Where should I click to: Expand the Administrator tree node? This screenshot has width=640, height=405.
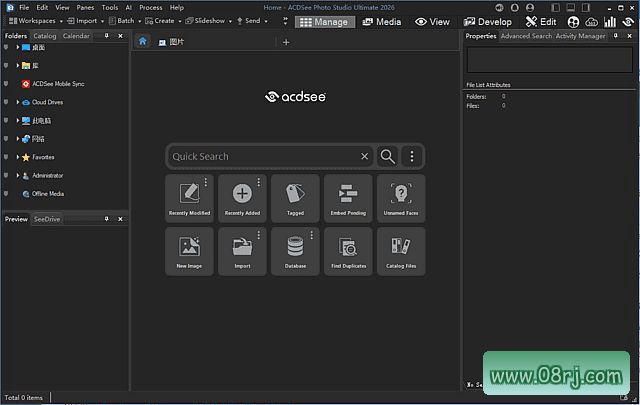18,175
